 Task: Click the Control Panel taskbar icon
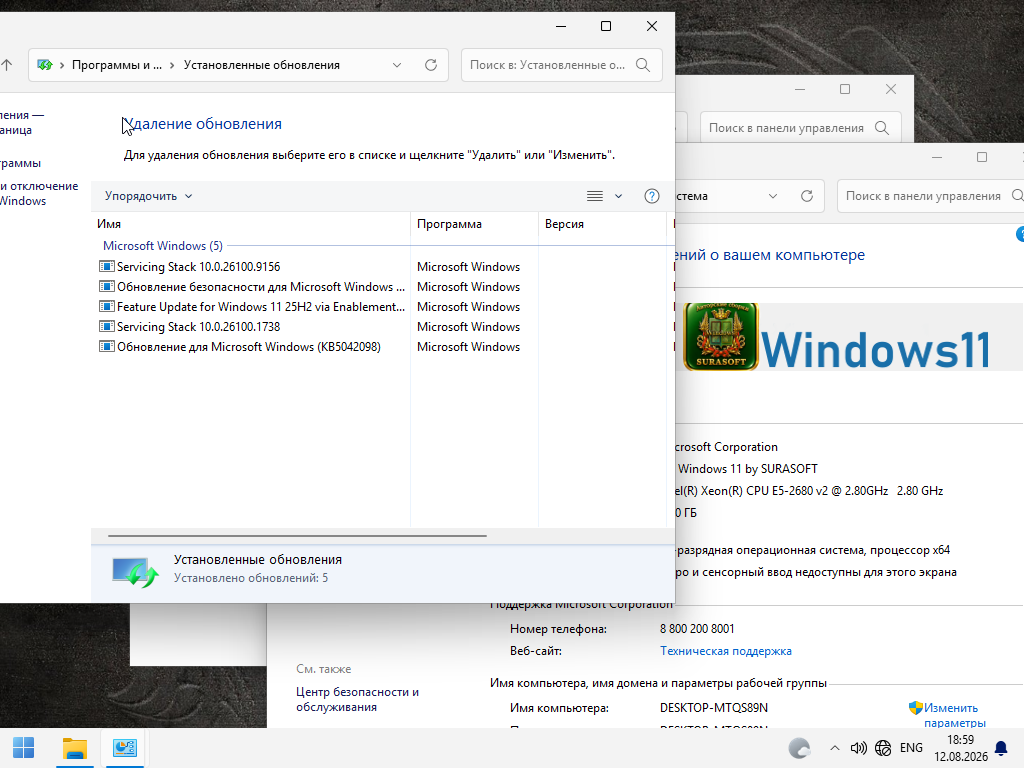tap(124, 748)
